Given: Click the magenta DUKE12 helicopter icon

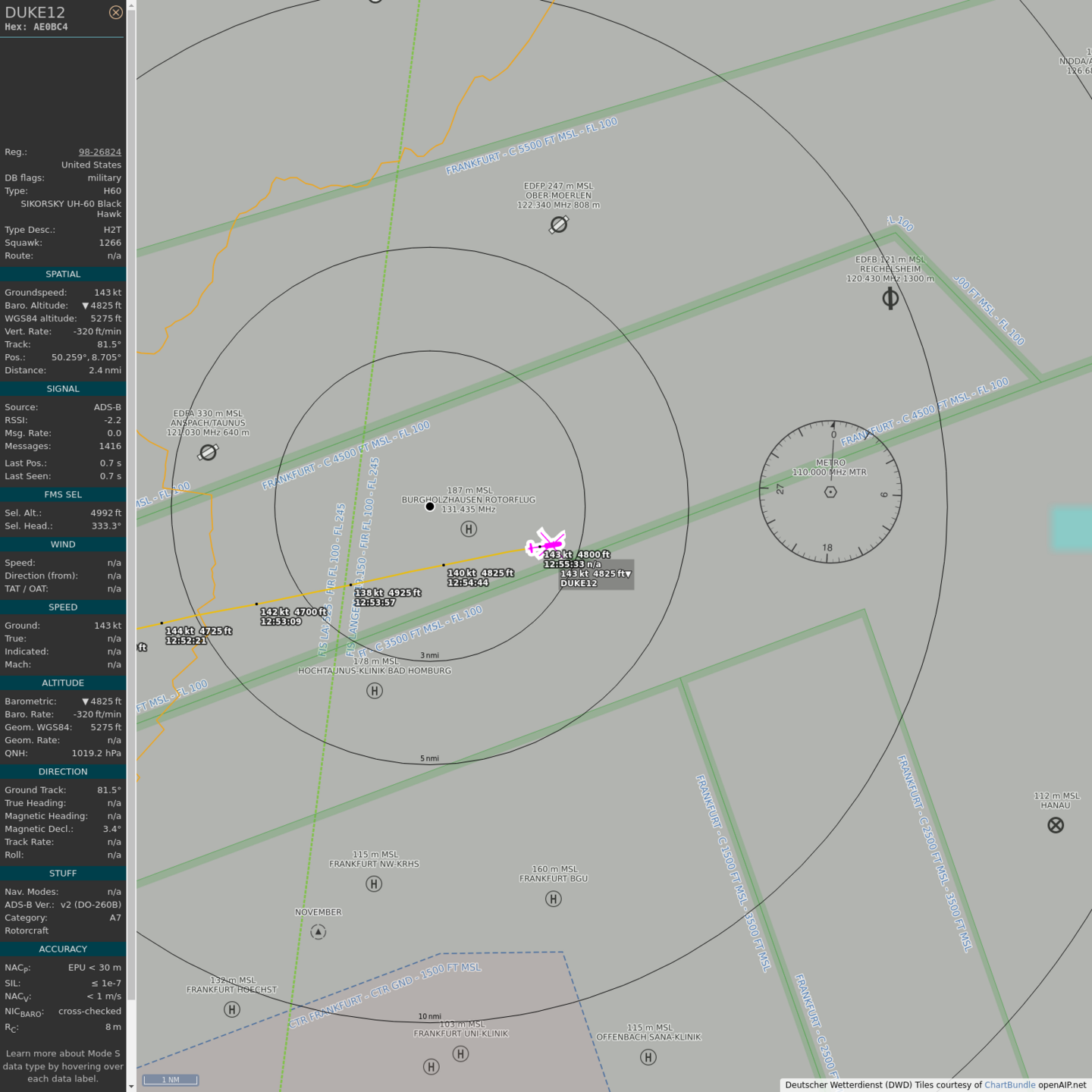Looking at the screenshot, I should pos(548,543).
